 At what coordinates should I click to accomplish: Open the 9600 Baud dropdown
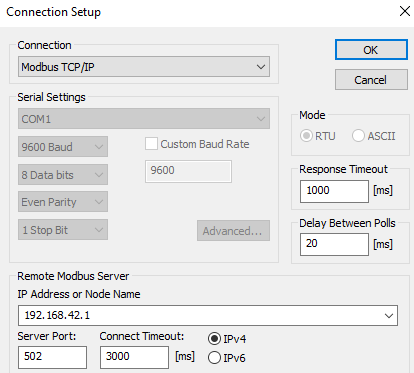63,147
